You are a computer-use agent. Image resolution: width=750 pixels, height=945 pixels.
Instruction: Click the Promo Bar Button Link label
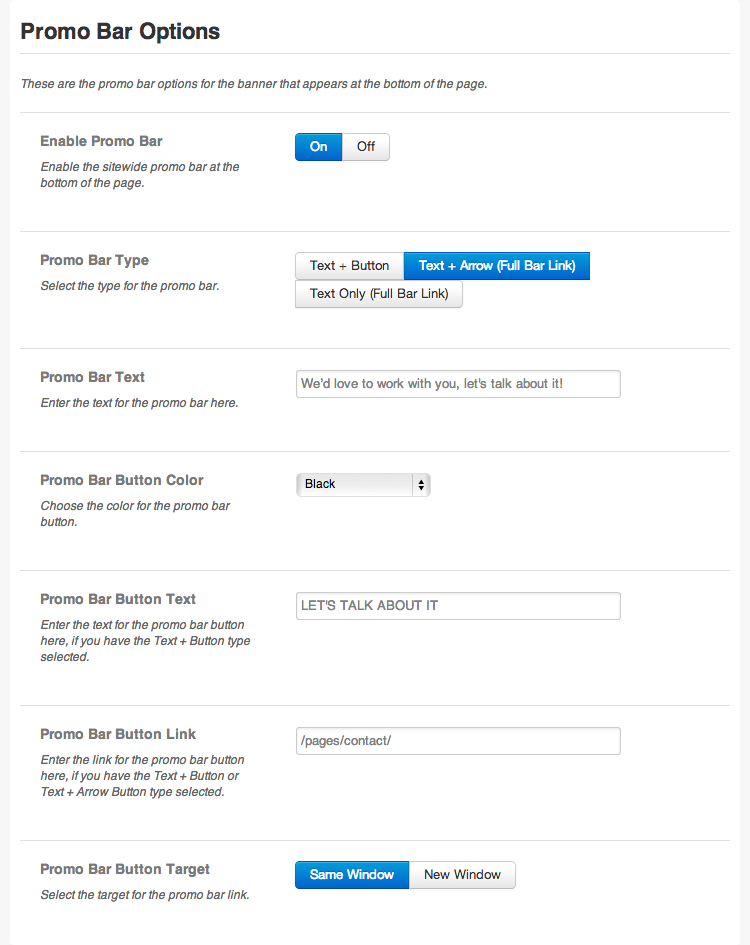coord(117,734)
